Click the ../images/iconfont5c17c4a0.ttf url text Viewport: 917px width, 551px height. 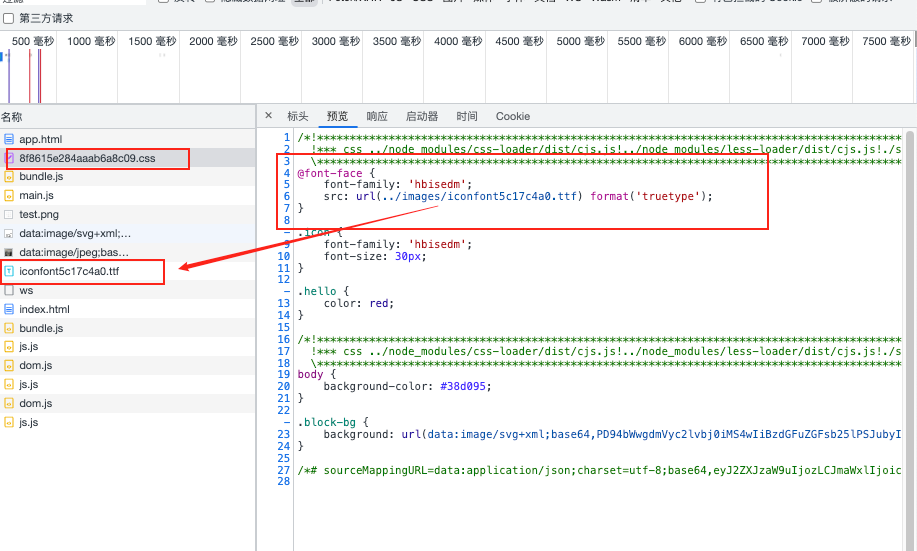click(478, 197)
